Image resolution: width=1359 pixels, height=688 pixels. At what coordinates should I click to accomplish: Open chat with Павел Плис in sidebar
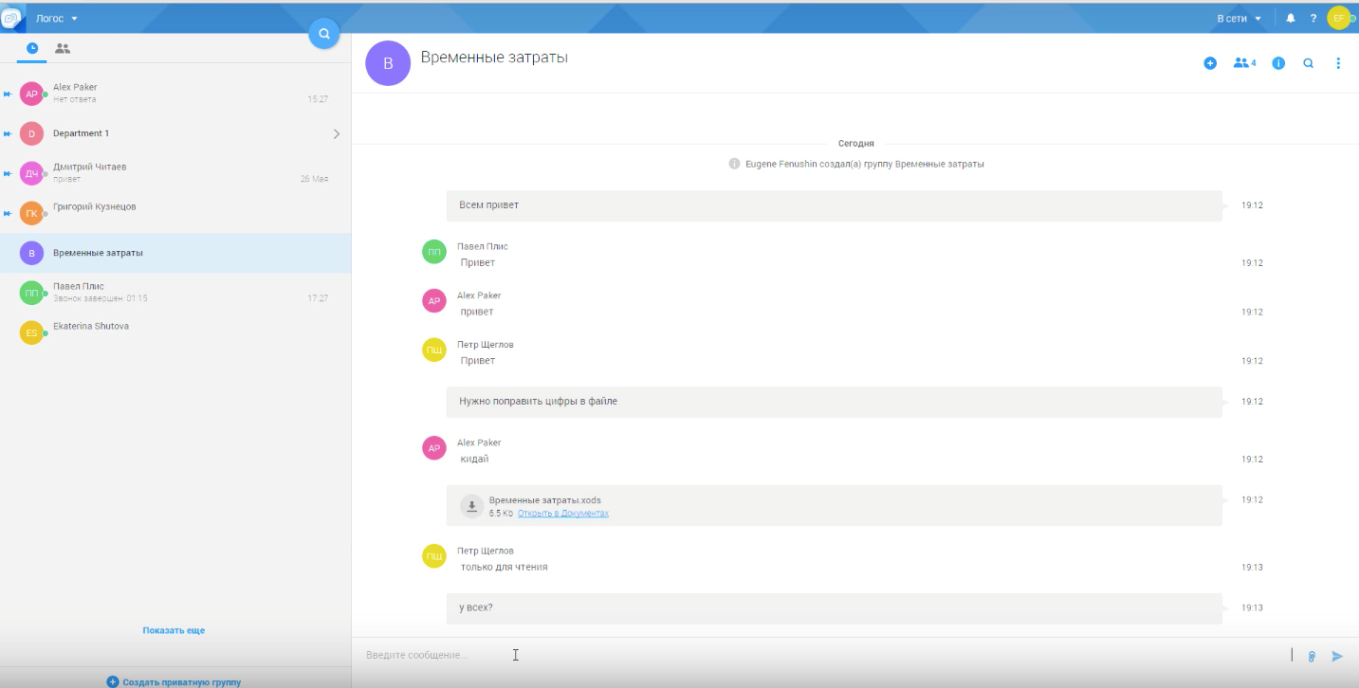pos(175,293)
